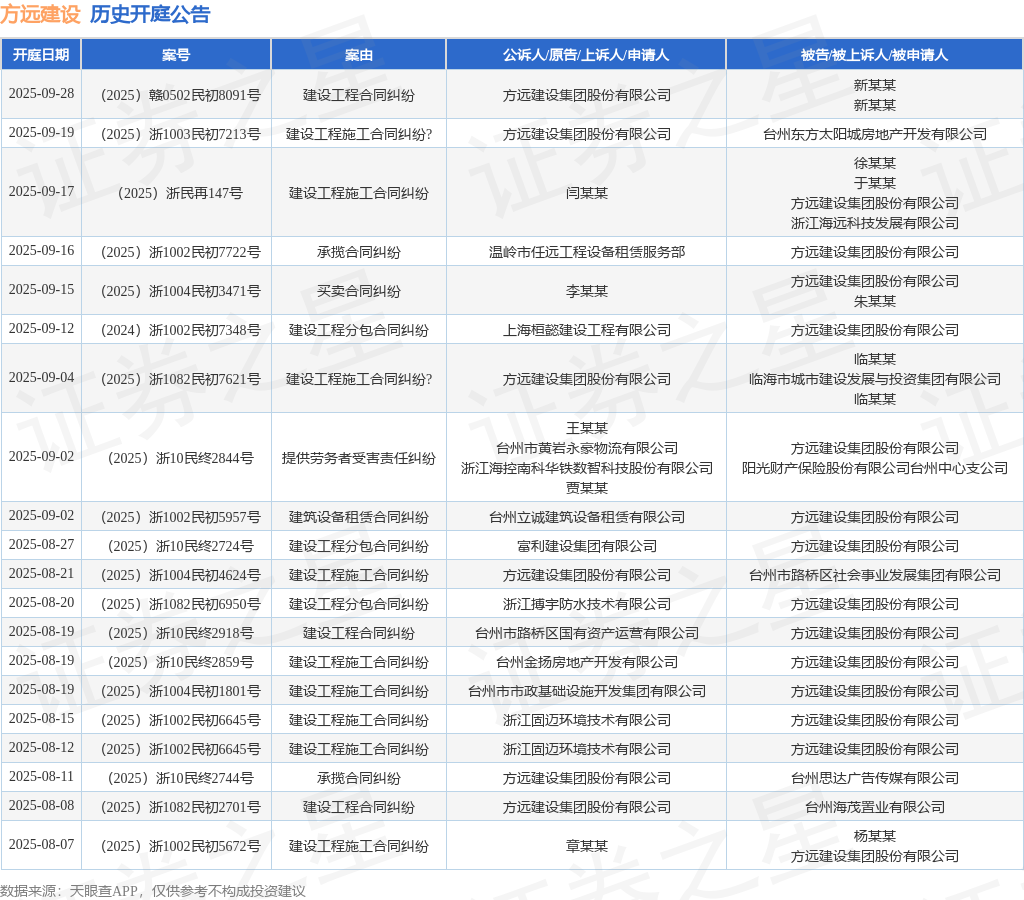Click defendant name 徐某某

coord(874,163)
